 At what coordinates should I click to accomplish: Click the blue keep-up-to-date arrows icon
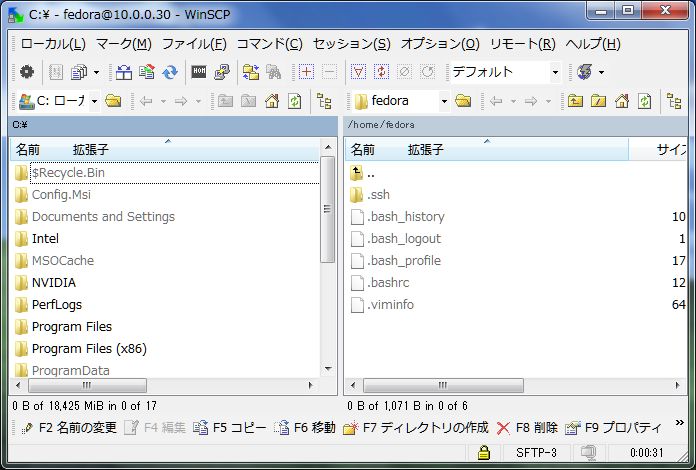click(x=170, y=72)
